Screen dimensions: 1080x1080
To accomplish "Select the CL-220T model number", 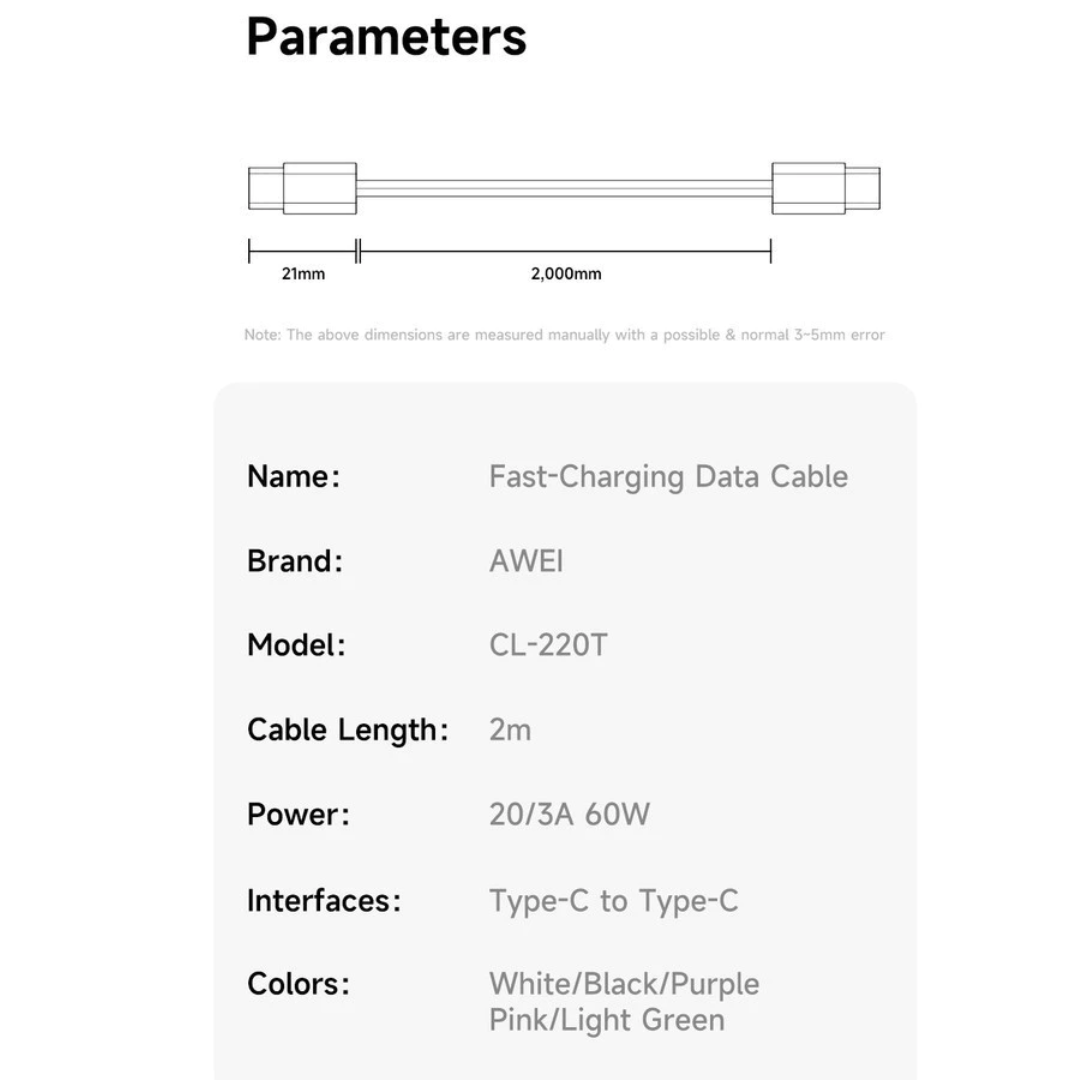I will pyautogui.click(x=548, y=645).
